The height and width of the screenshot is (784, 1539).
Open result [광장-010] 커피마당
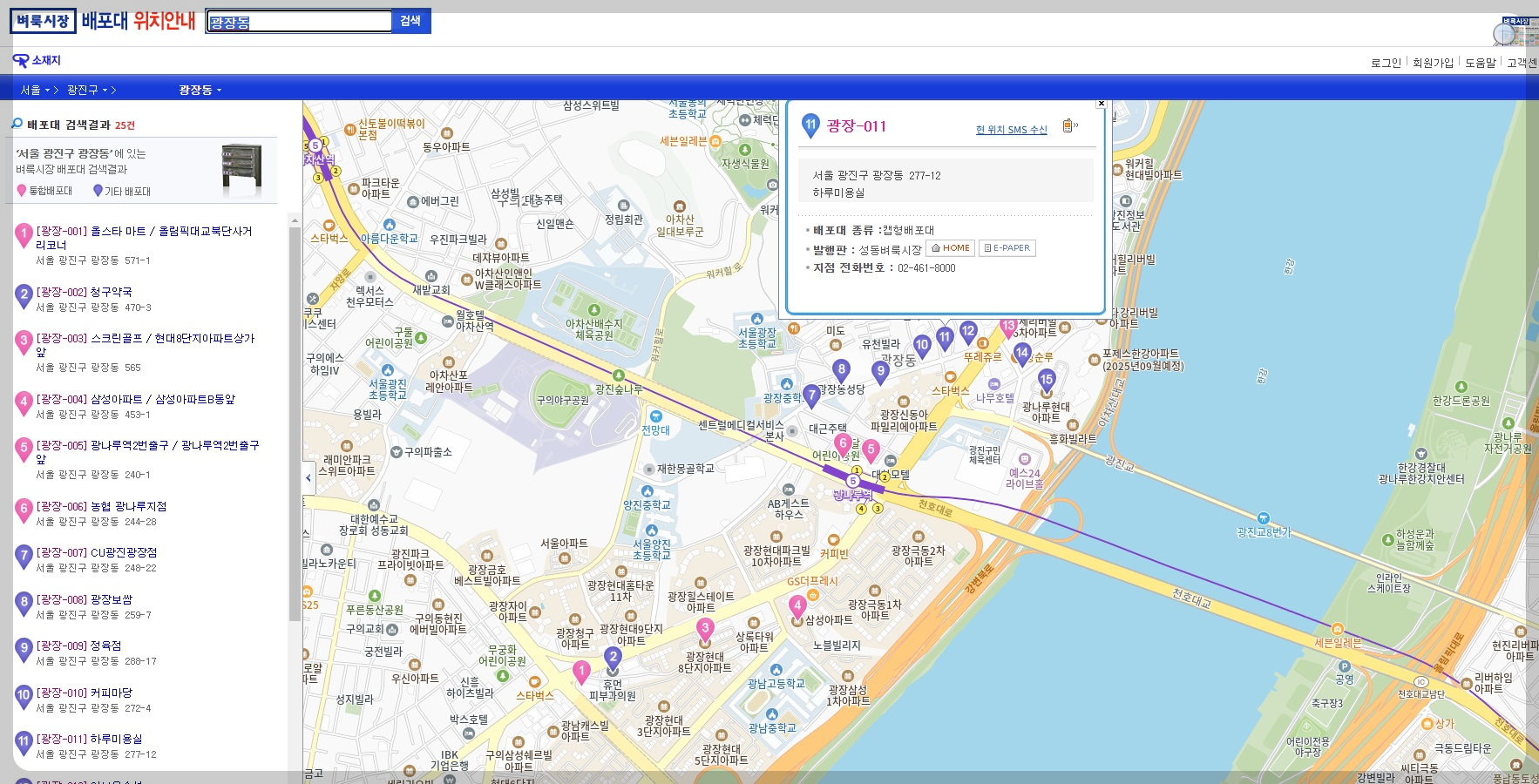[85, 693]
